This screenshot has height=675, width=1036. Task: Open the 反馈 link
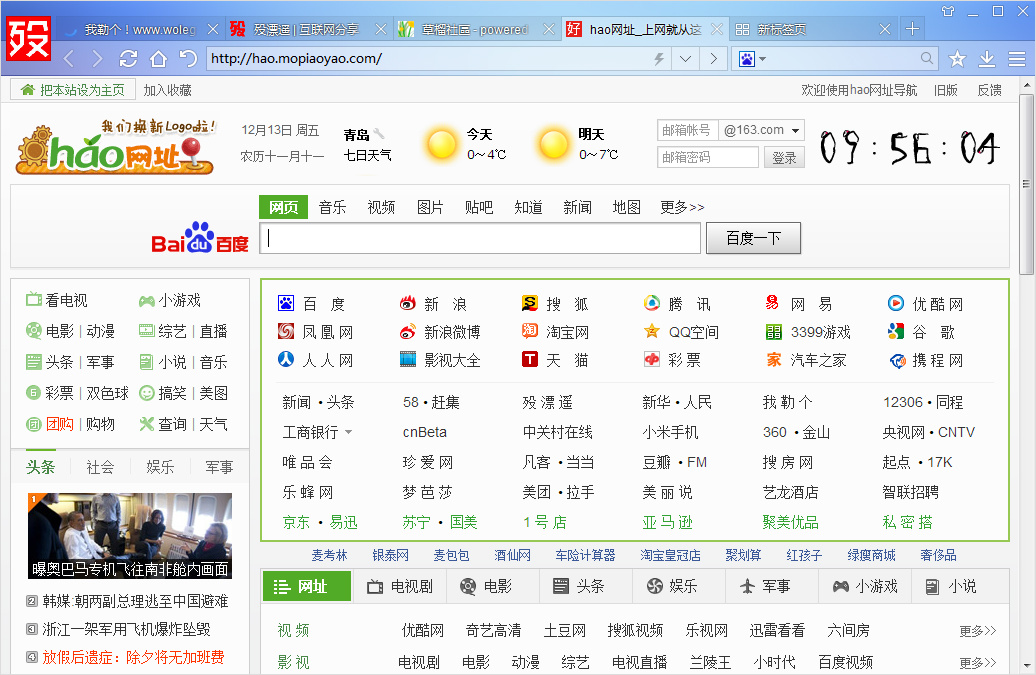point(989,90)
